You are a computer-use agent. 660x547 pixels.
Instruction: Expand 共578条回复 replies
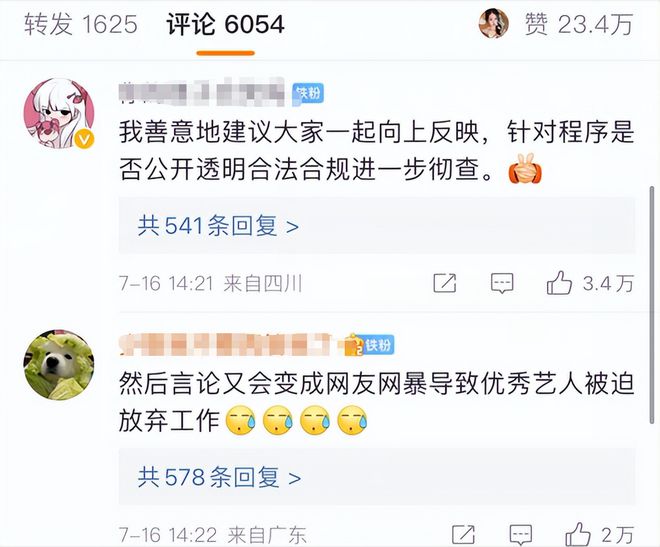[x=219, y=478]
